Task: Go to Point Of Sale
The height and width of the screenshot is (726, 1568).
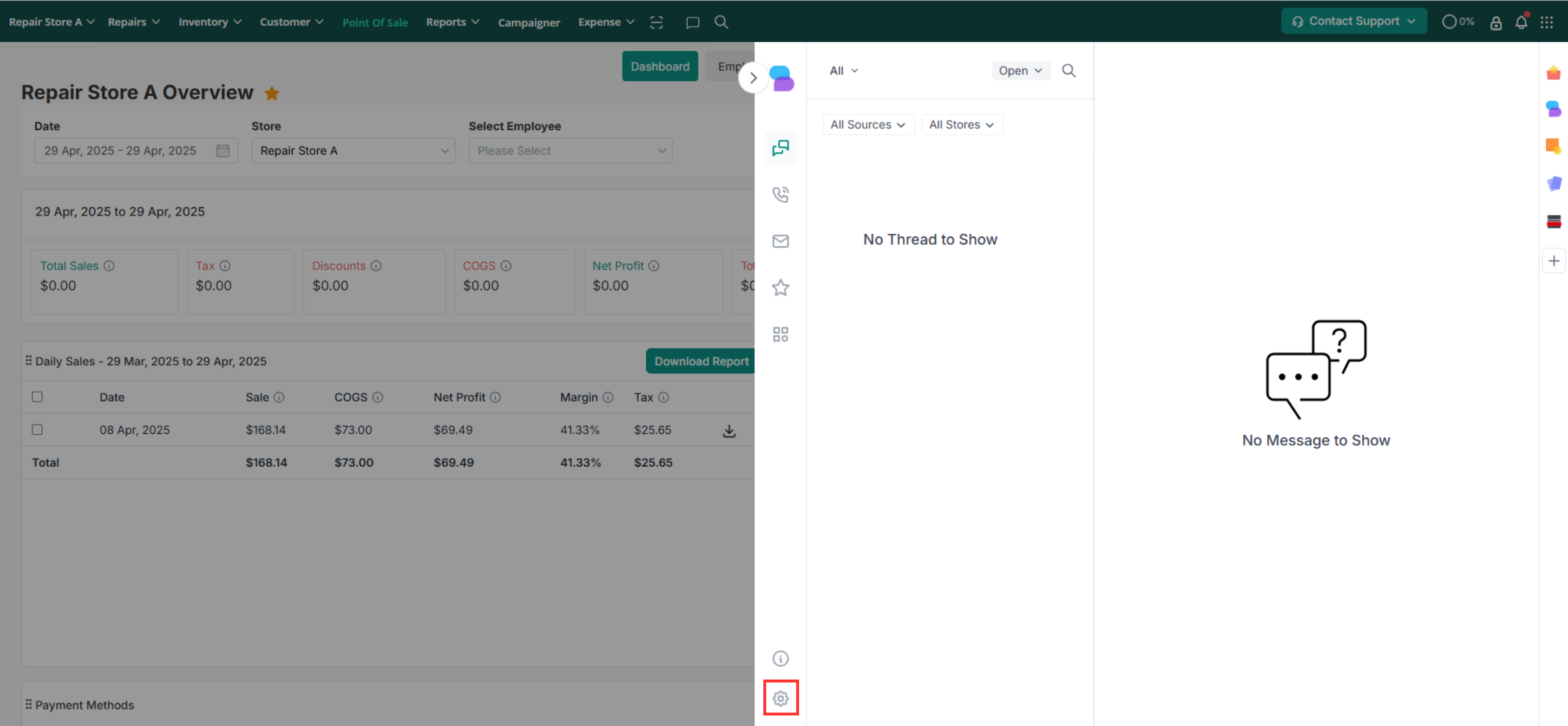Action: click(374, 22)
